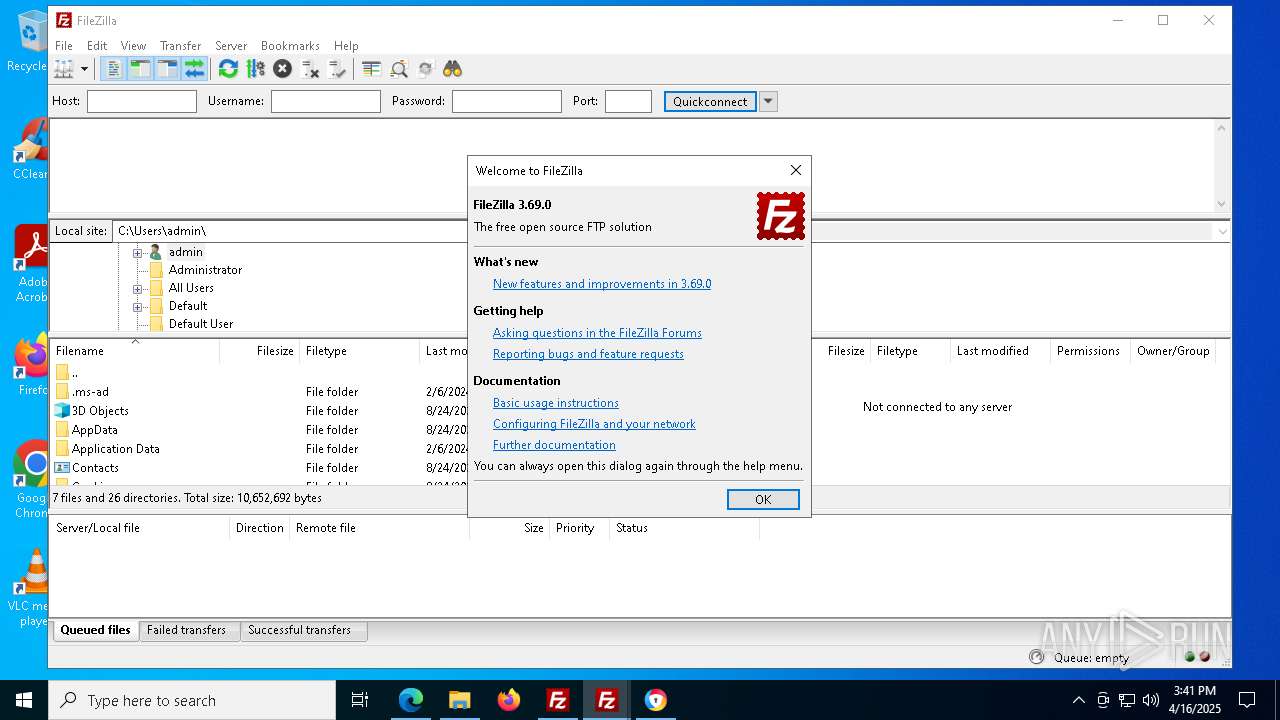Open the Server menu

pos(231,46)
